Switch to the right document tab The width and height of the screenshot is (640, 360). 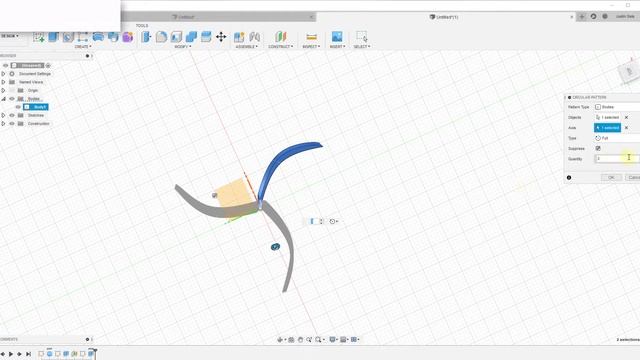[446, 17]
